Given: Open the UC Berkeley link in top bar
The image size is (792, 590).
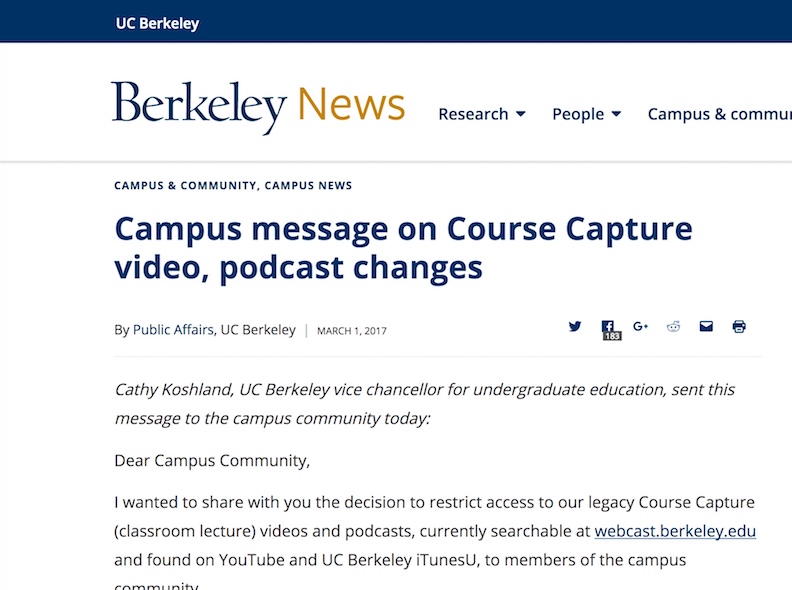Looking at the screenshot, I should (x=157, y=23).
